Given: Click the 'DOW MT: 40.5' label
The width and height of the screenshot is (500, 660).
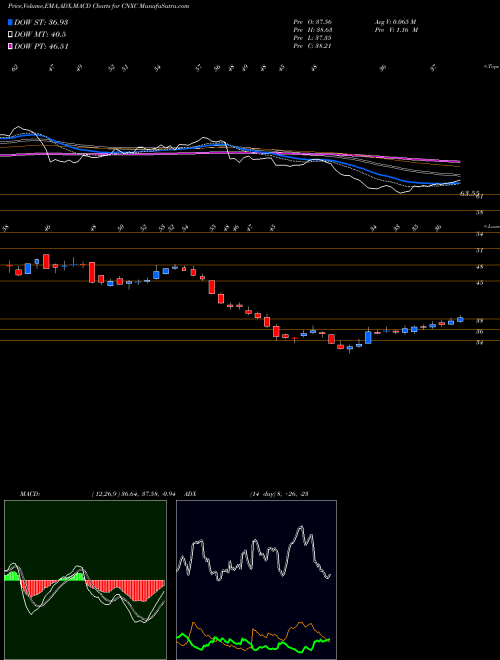Looking at the screenshot, I should (40, 35).
